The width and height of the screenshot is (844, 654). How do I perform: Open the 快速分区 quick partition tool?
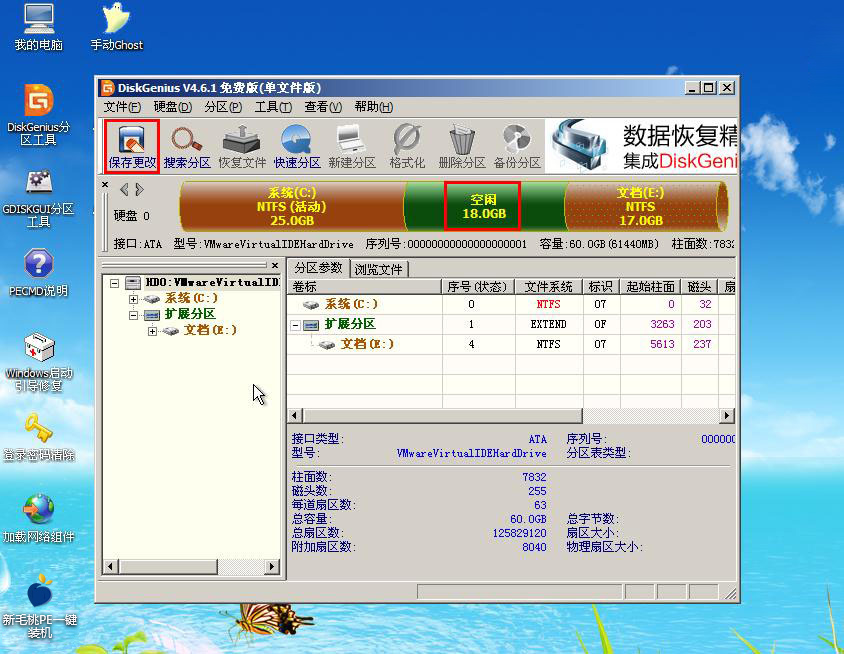tap(297, 146)
